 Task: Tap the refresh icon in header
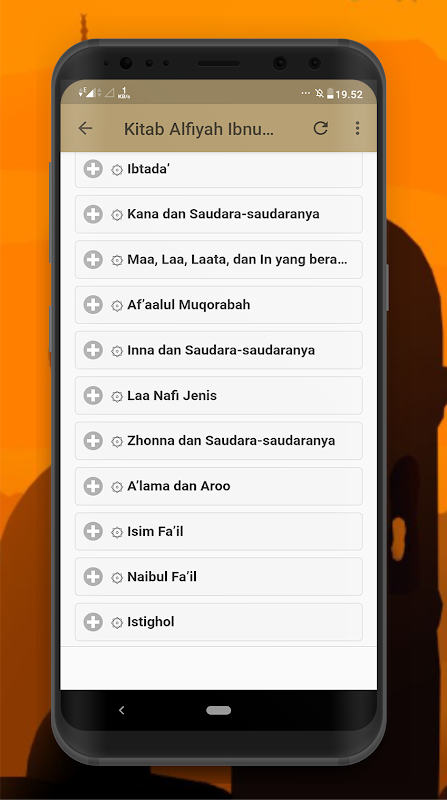coord(320,128)
